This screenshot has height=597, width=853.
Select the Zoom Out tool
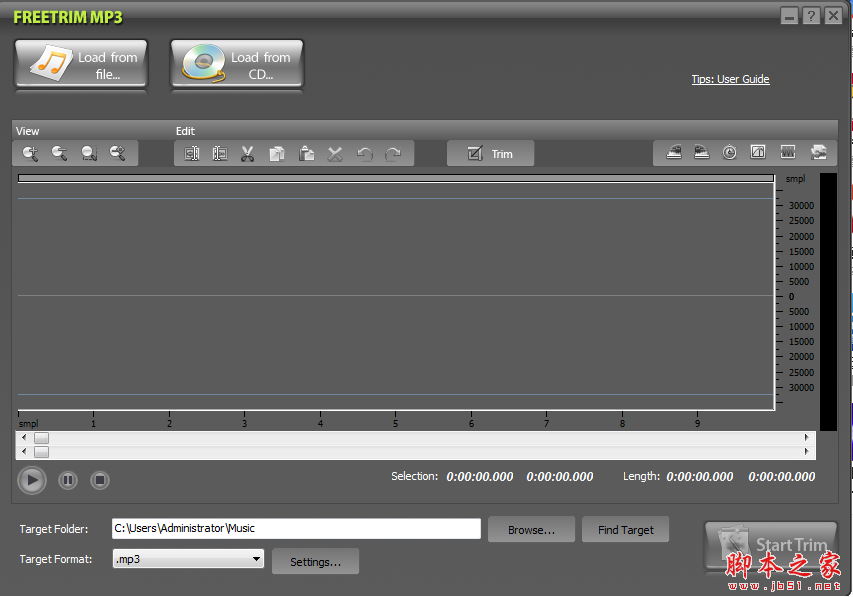coord(60,153)
